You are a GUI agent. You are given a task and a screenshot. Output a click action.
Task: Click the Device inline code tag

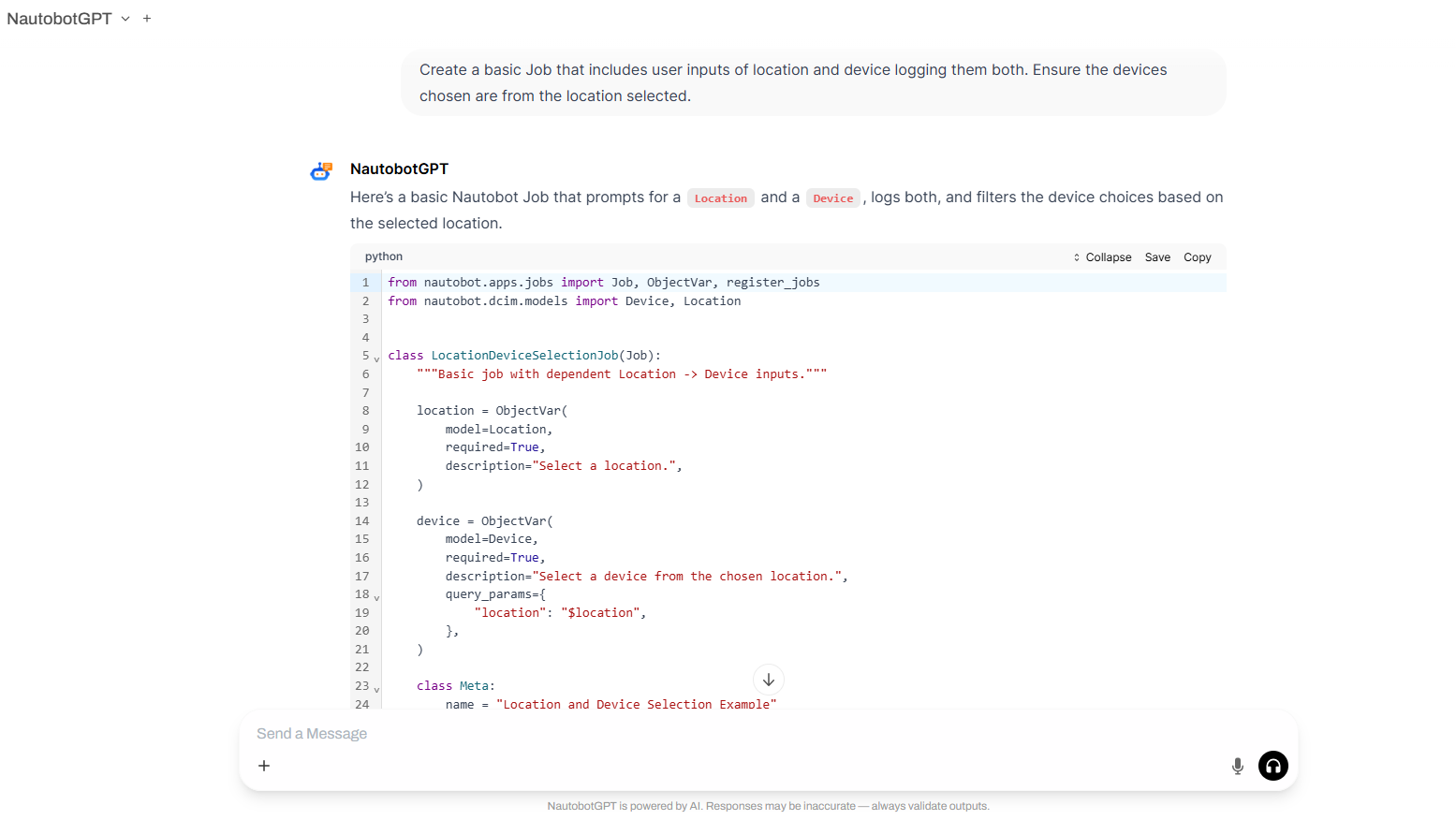pyautogui.click(x=832, y=198)
